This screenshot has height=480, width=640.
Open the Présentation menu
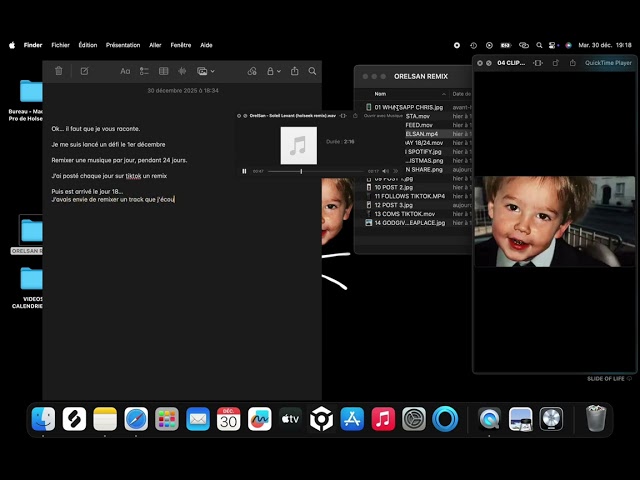tap(123, 45)
